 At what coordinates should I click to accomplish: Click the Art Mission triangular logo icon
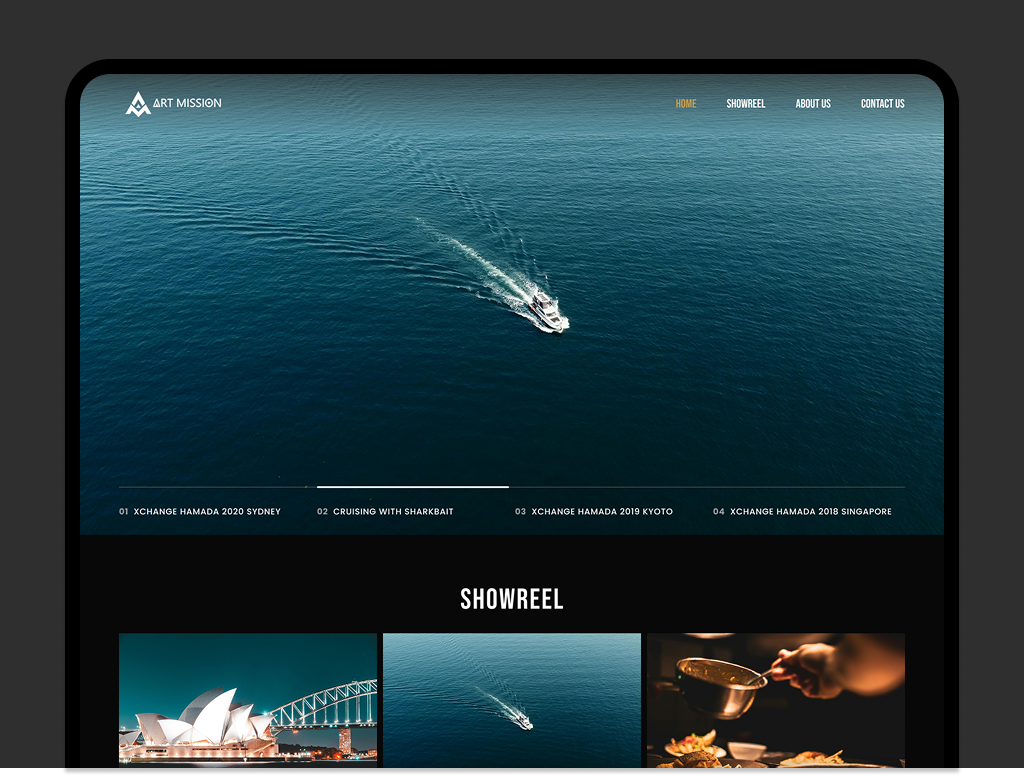tap(137, 103)
